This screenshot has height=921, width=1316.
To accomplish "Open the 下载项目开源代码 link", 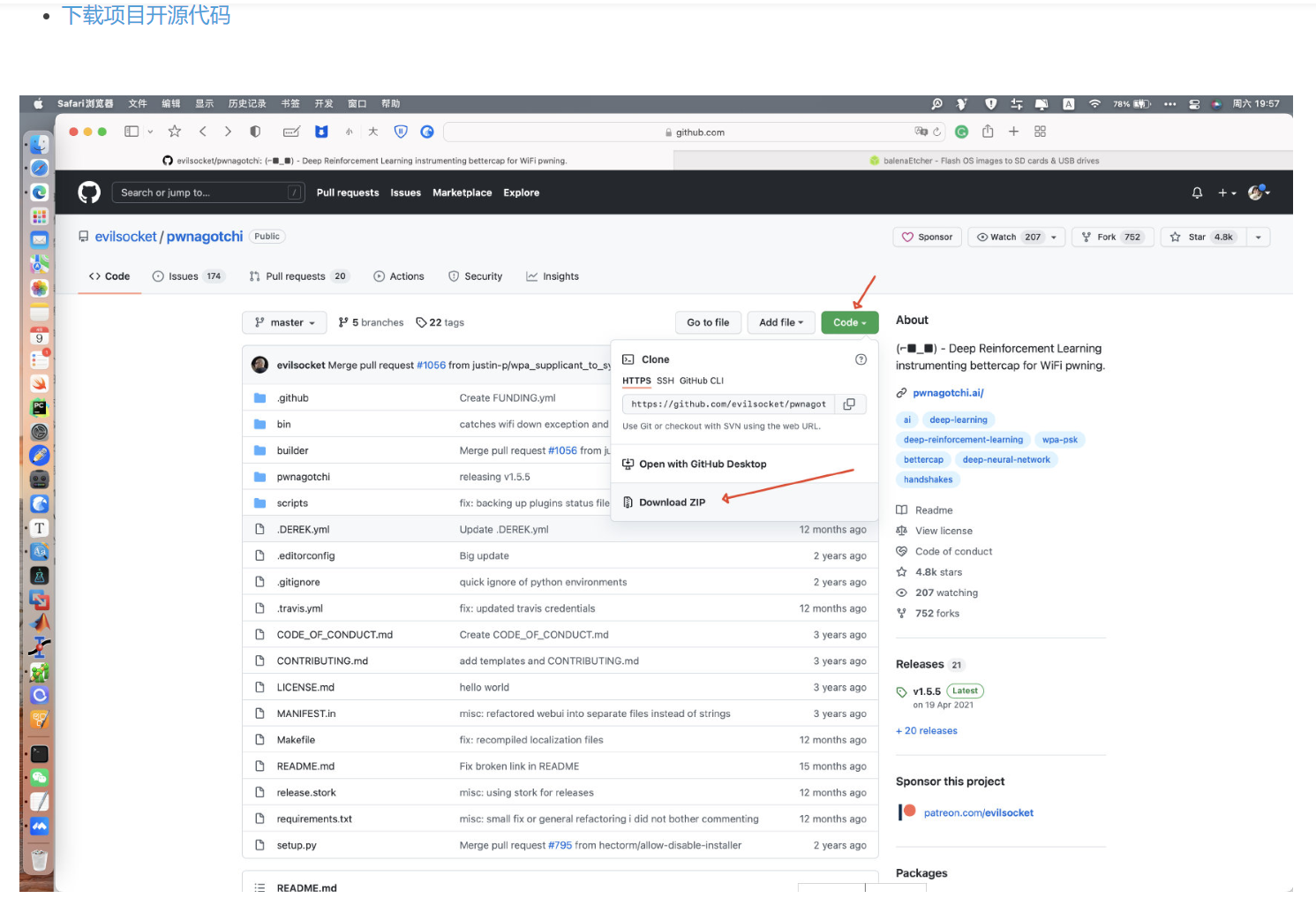I will point(147,15).
